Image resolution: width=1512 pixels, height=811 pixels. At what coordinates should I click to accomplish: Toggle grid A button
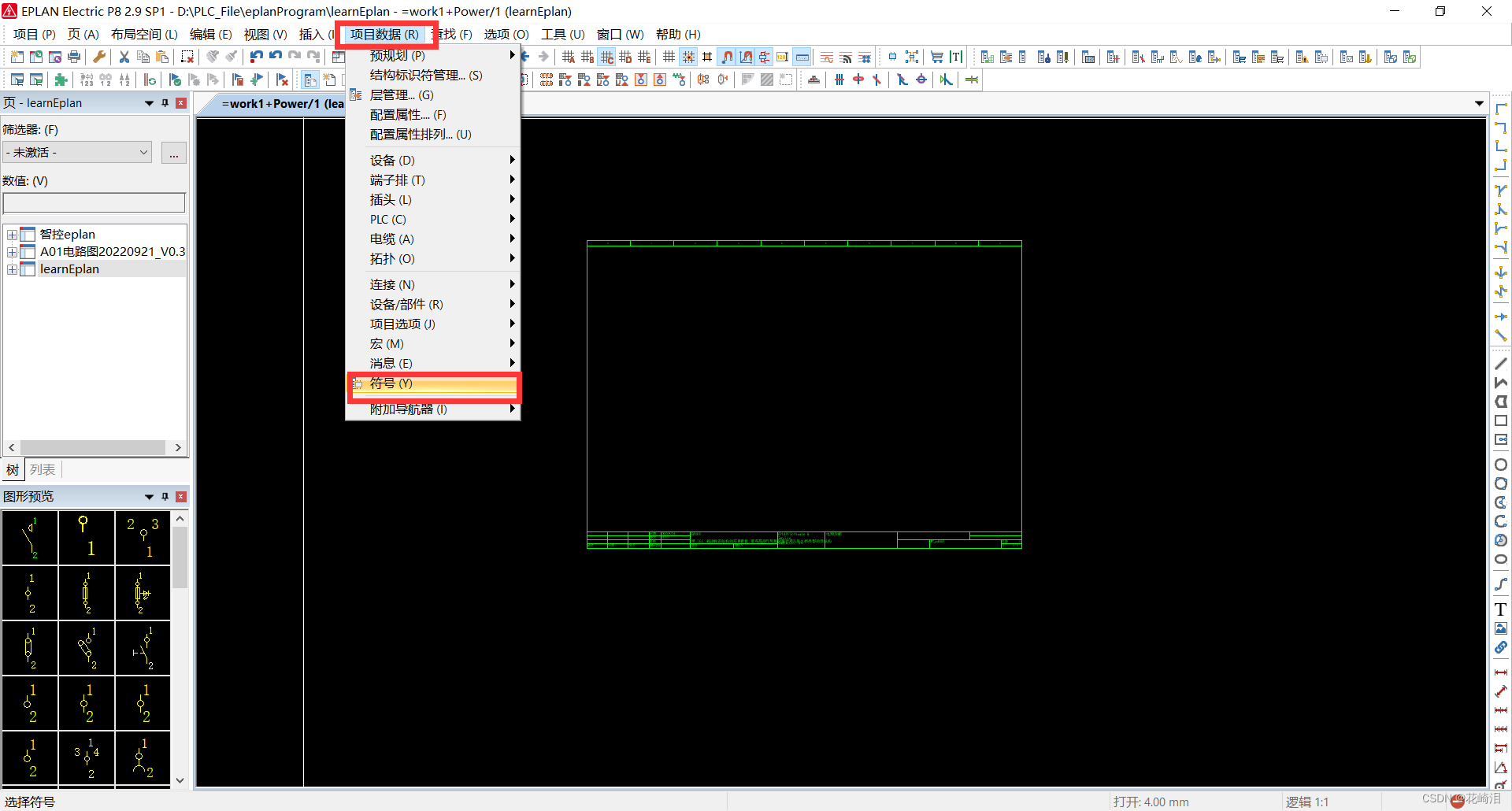569,57
